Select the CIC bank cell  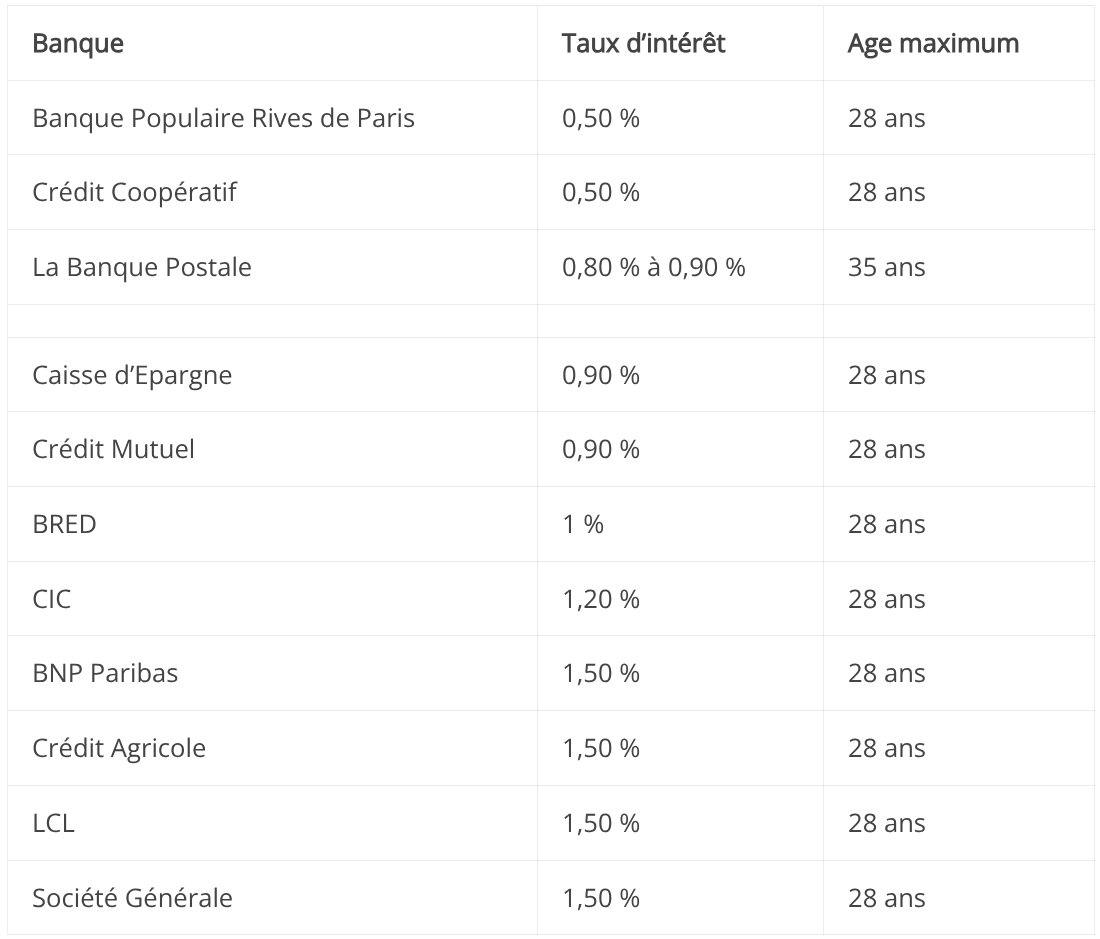point(52,599)
